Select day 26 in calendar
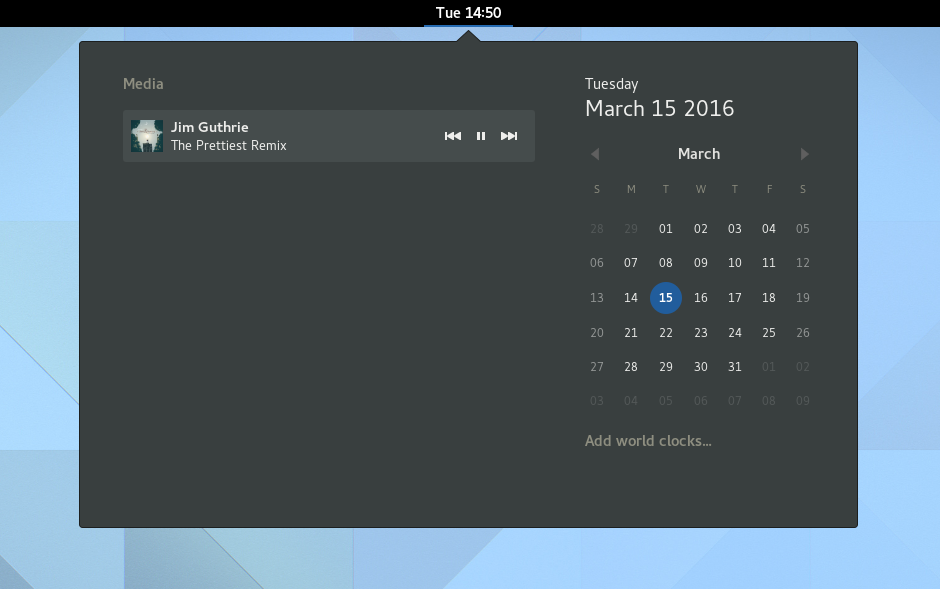The height and width of the screenshot is (589, 940). 803,333
